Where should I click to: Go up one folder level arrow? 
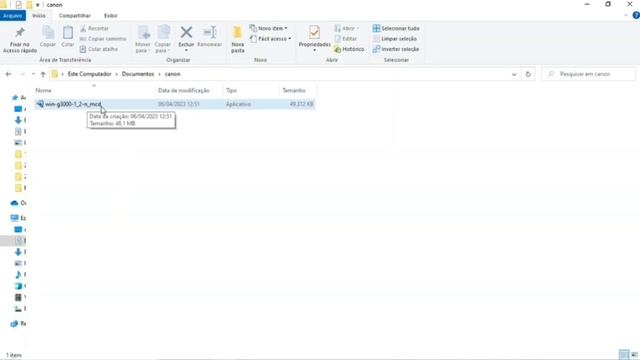[x=43, y=74]
